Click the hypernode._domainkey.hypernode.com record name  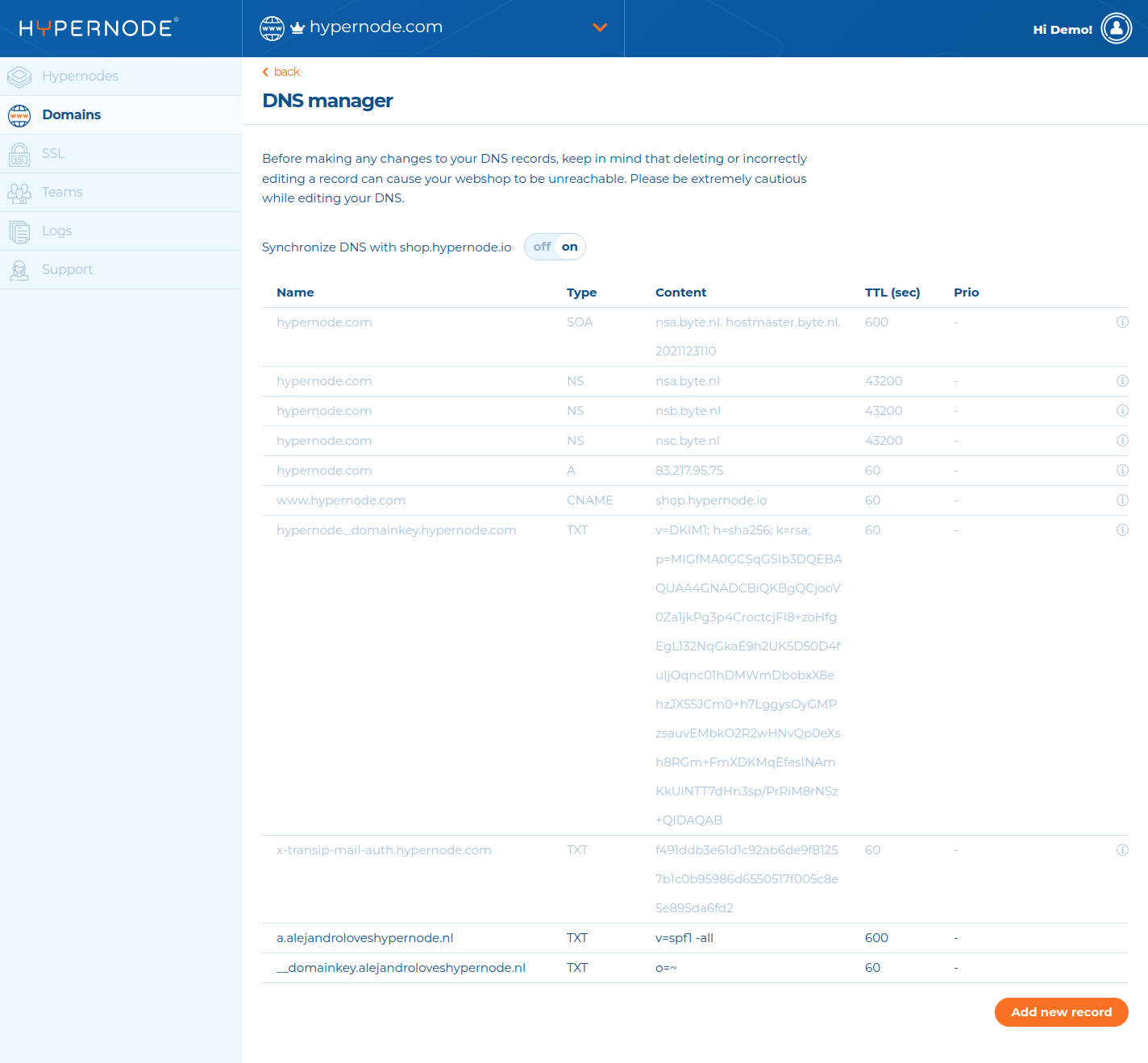tap(397, 530)
